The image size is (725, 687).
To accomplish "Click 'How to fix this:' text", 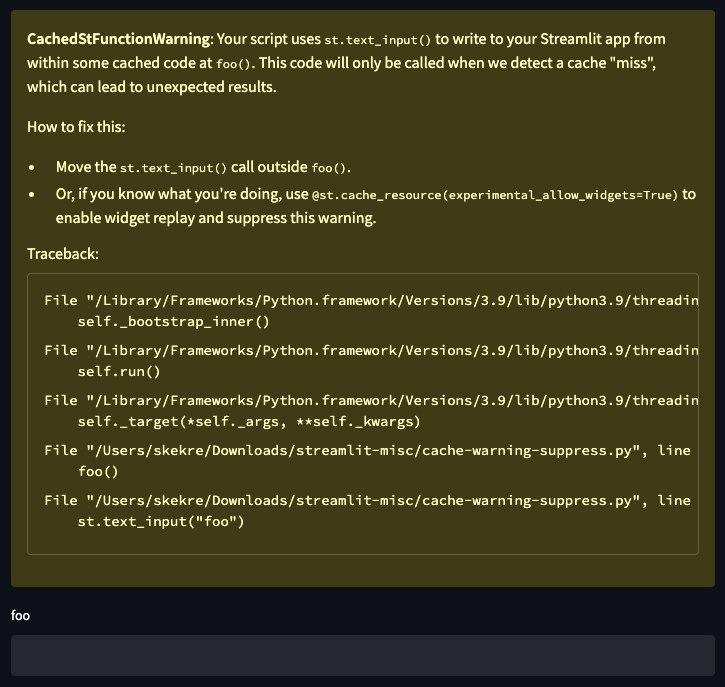I will (76, 127).
